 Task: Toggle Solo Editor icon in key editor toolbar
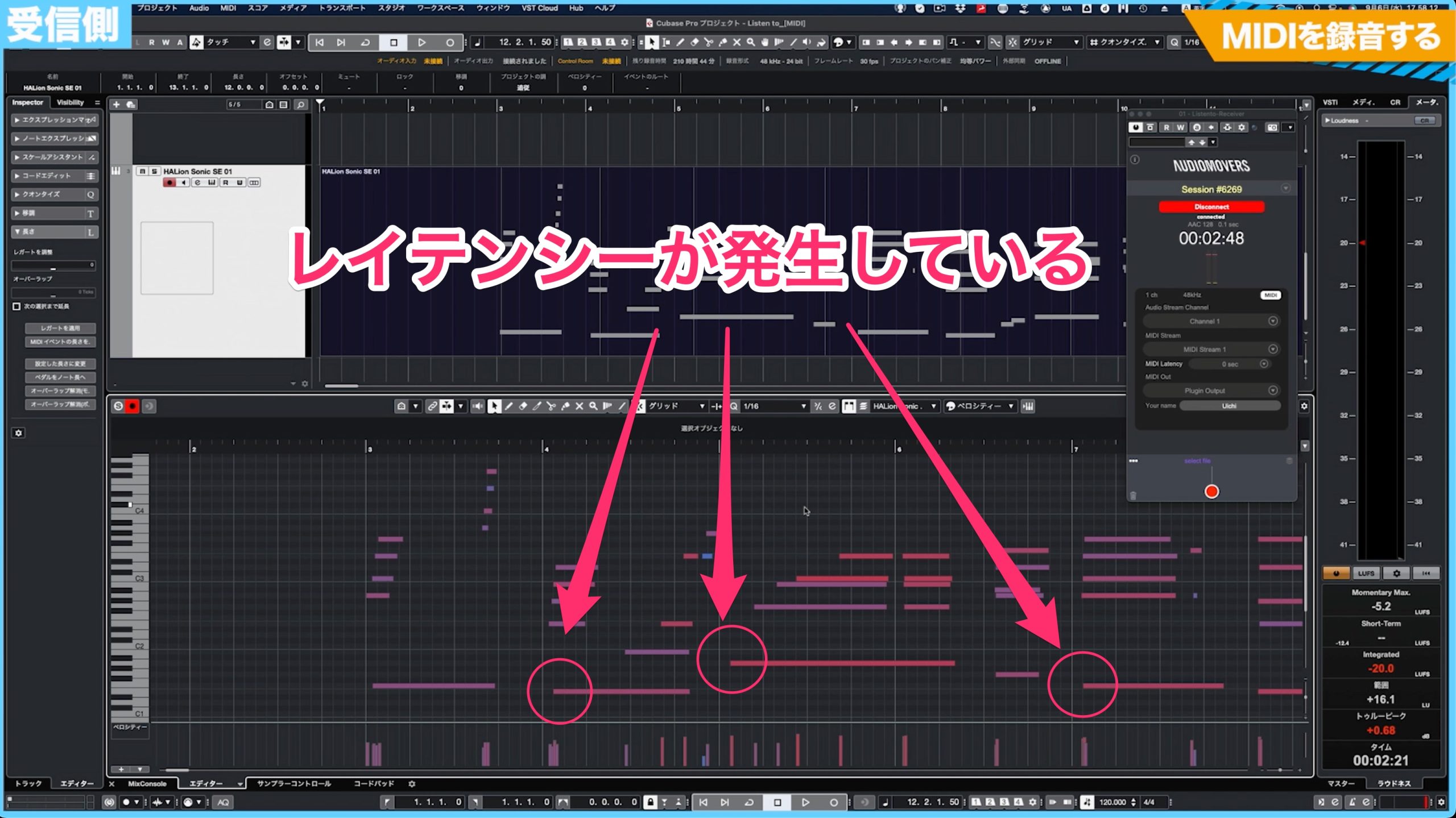click(x=118, y=406)
